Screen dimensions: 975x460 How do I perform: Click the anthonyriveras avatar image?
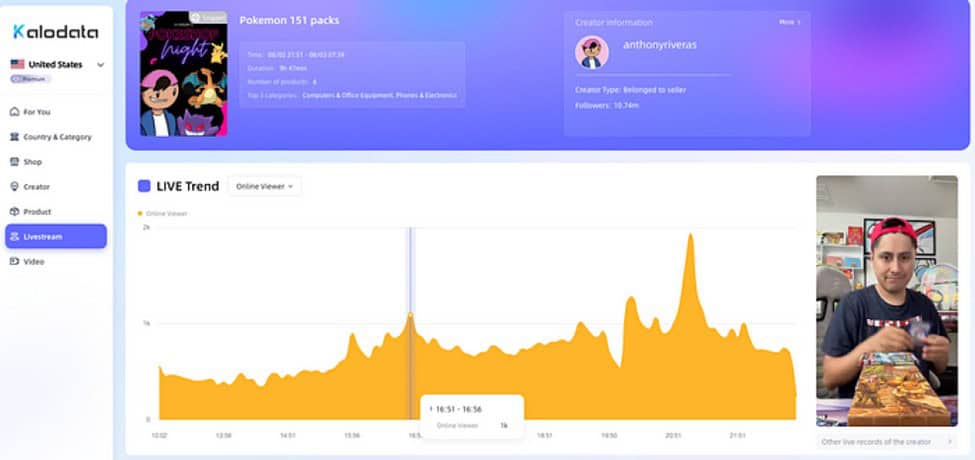click(x=592, y=52)
